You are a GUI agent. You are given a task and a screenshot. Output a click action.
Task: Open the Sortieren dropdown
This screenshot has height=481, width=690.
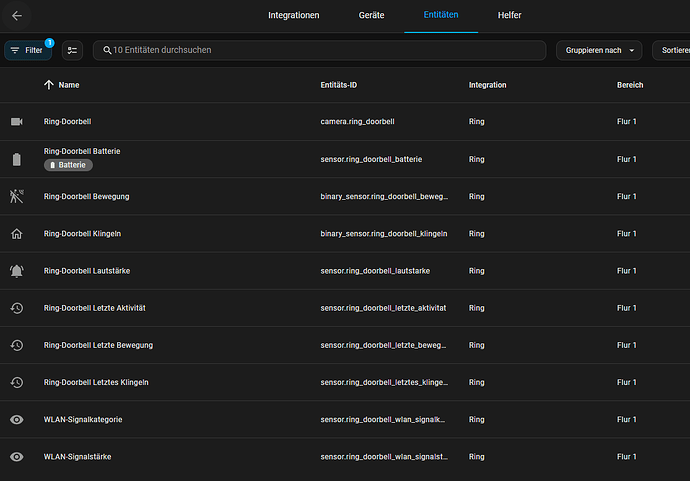670,50
